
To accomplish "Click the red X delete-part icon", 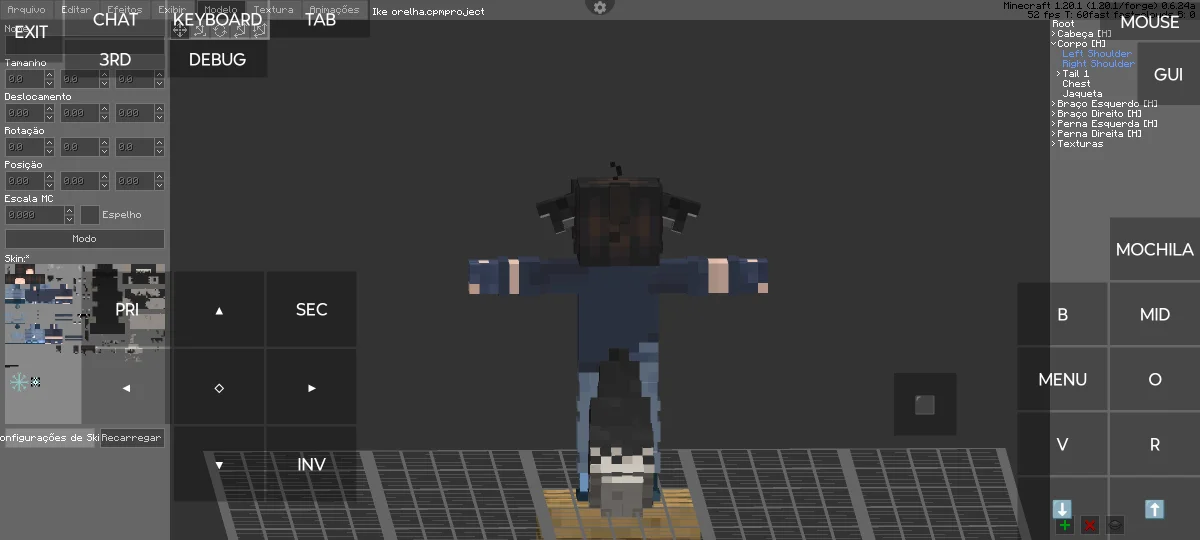I will (1090, 525).
